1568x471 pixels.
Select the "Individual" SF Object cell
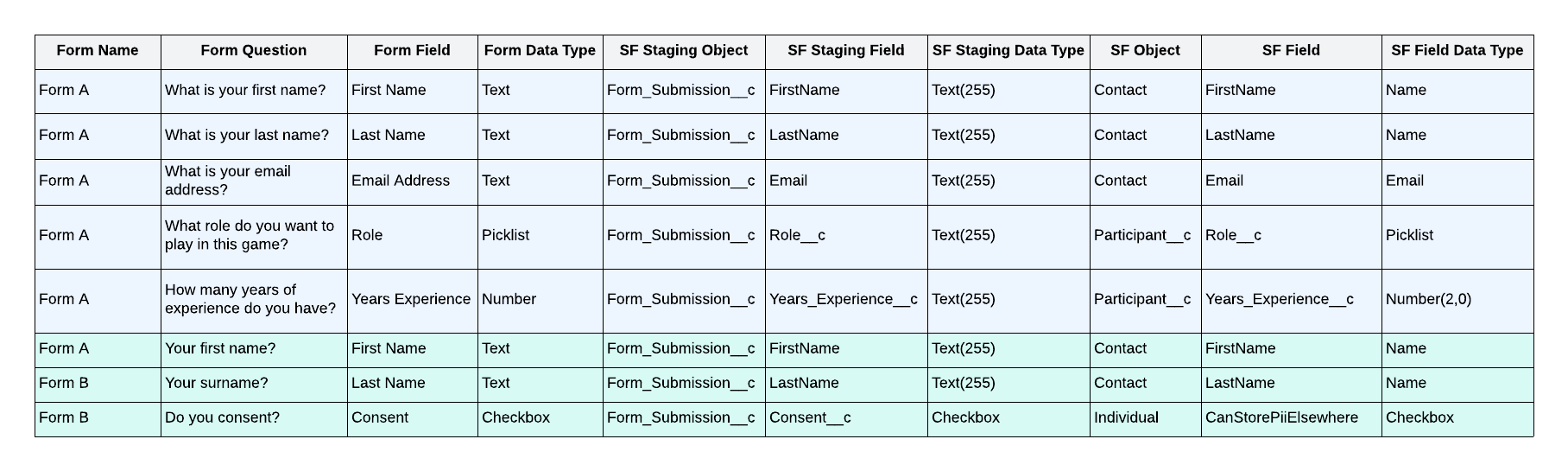point(1126,418)
